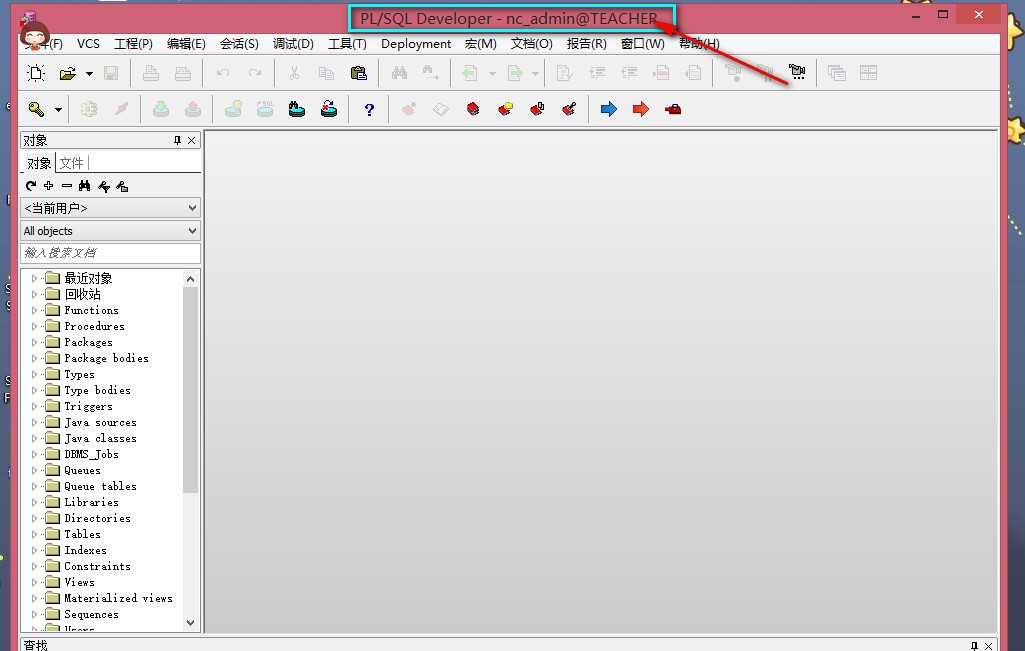Select the Sequences tree item

[x=92, y=614]
